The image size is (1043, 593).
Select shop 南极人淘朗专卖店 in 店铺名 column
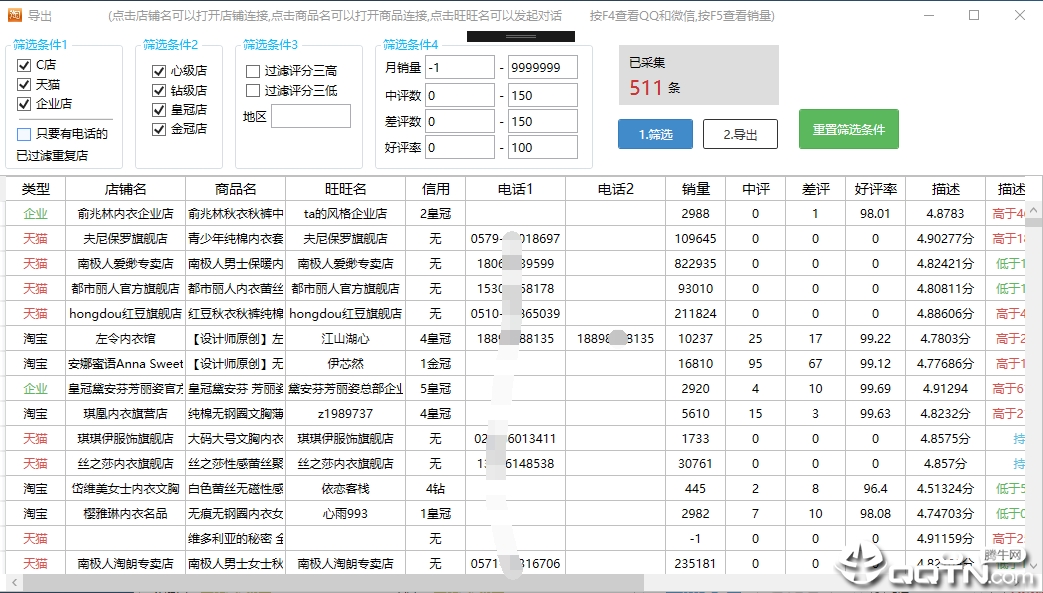click(126, 564)
